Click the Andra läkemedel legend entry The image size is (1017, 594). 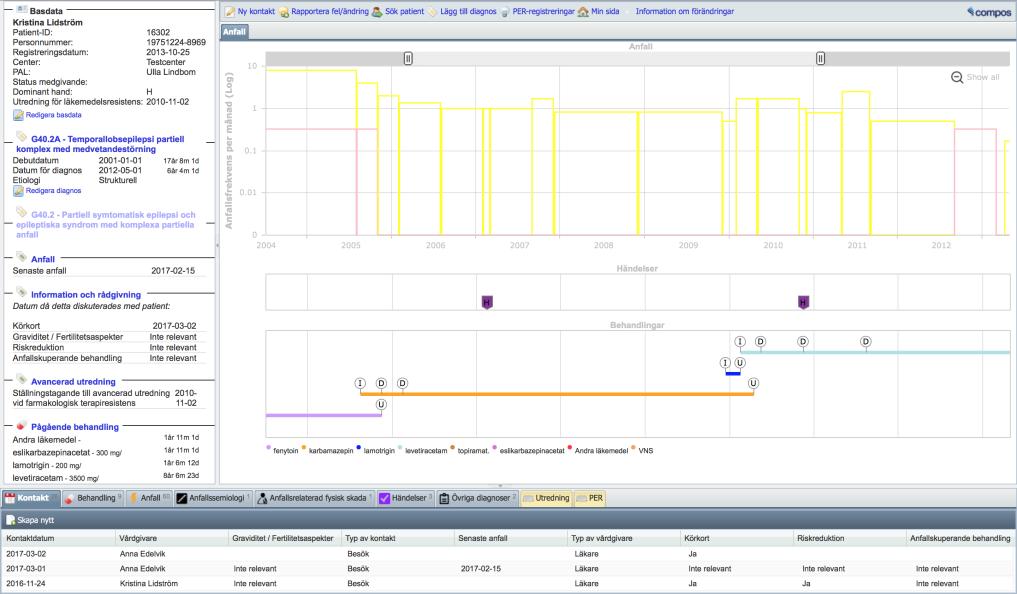598,450
